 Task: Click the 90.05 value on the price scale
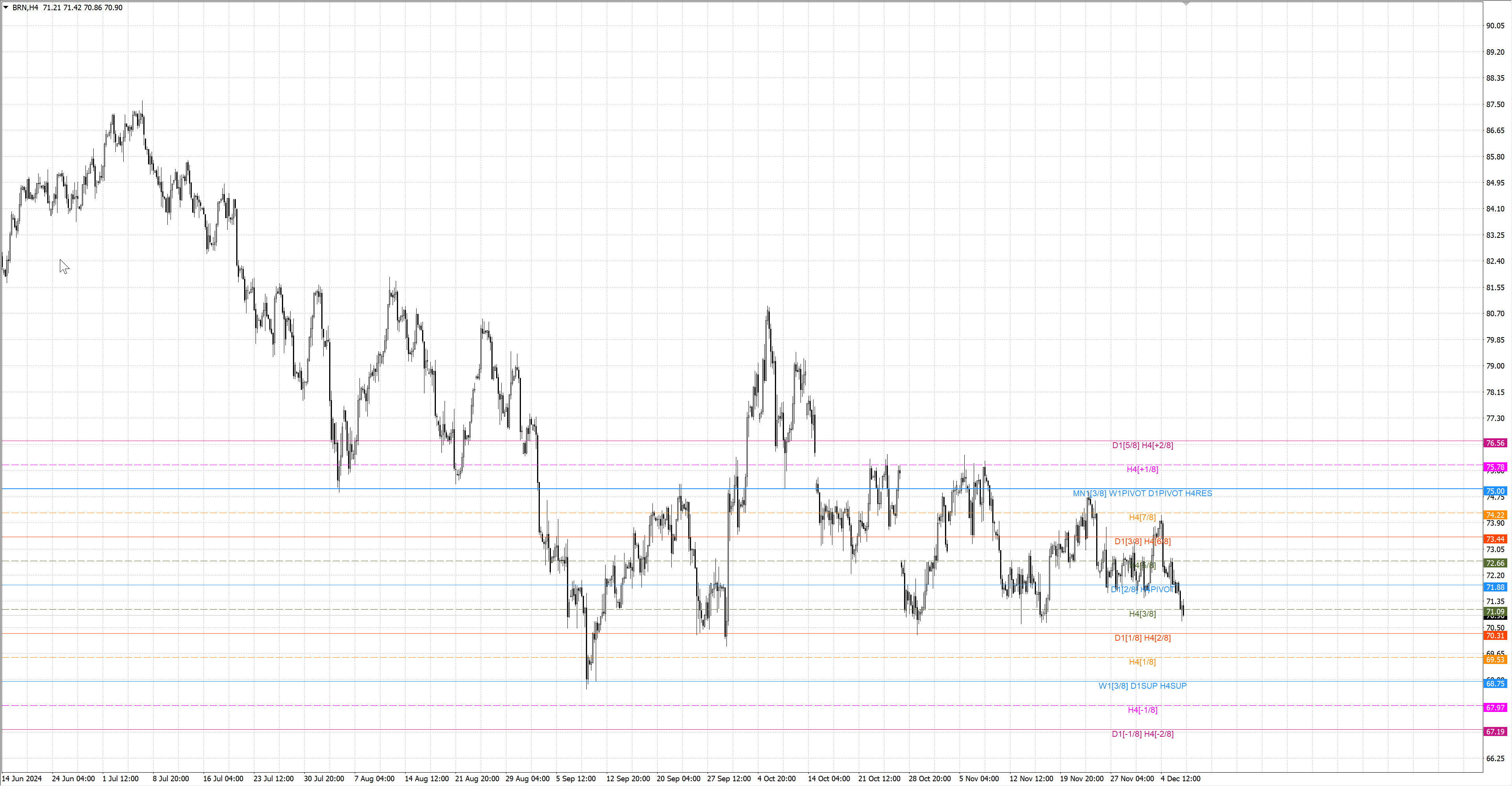click(1495, 26)
